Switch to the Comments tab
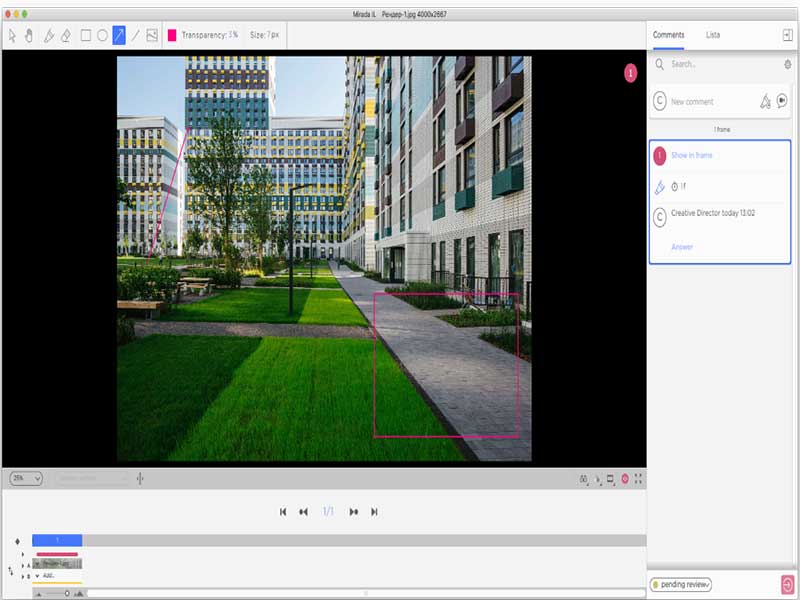Screen dimensions: 800x600 coord(668,35)
